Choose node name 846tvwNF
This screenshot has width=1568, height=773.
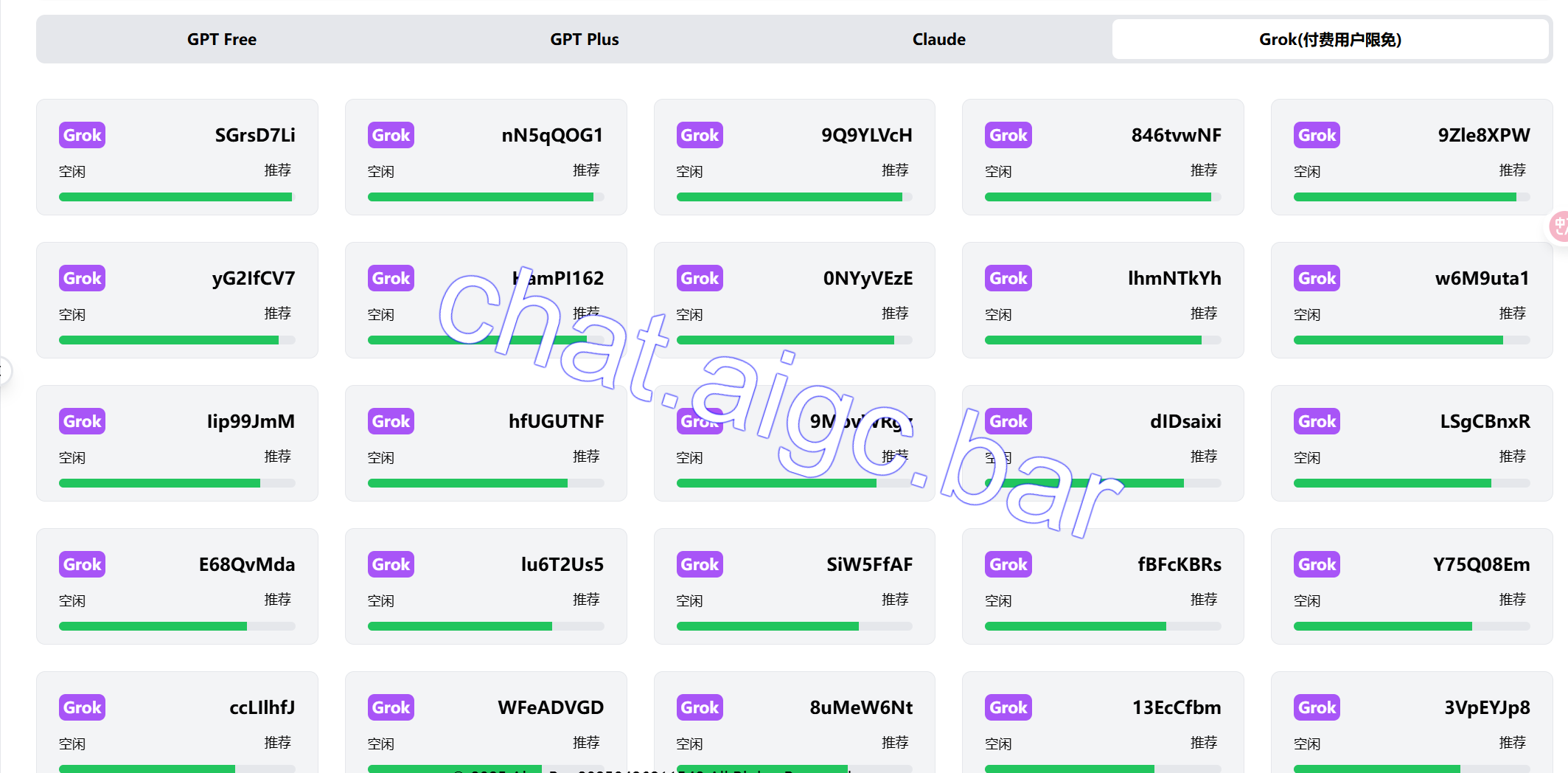(x=1176, y=135)
